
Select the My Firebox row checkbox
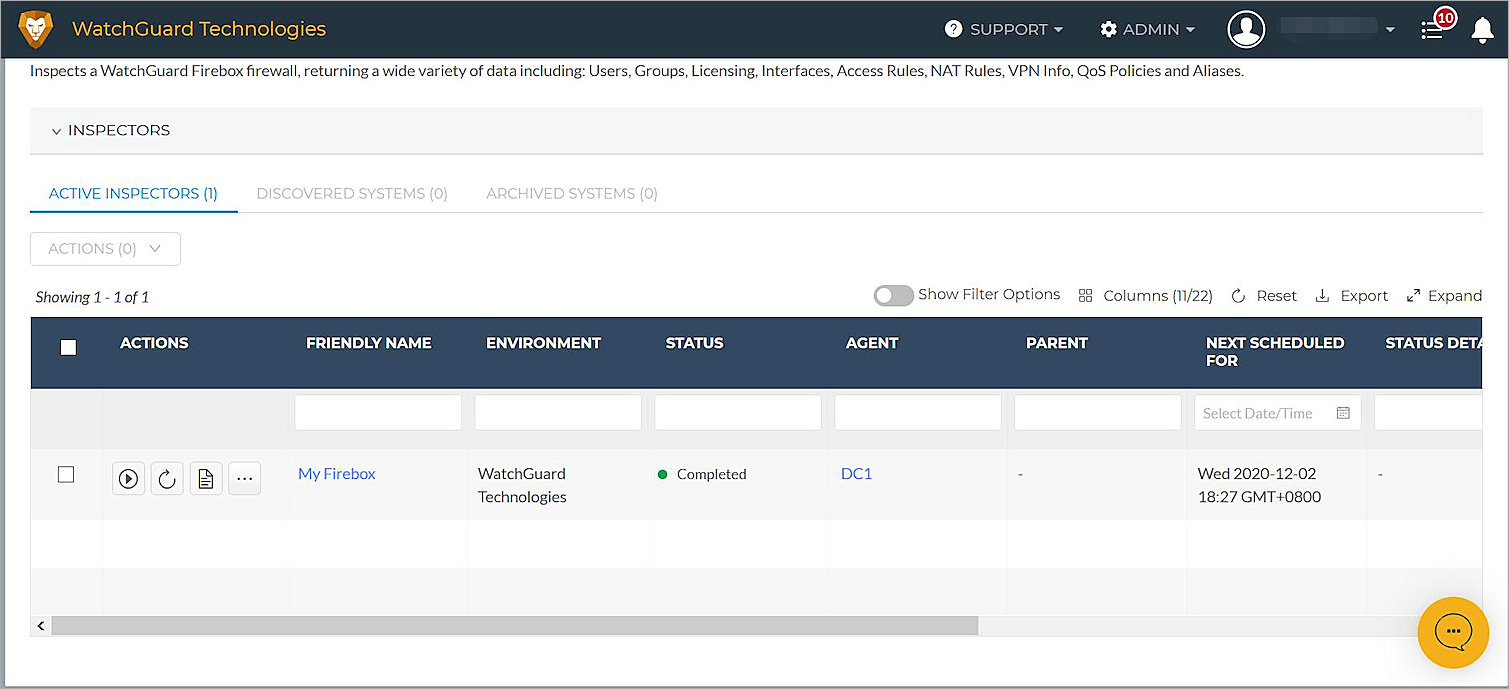[x=66, y=475]
